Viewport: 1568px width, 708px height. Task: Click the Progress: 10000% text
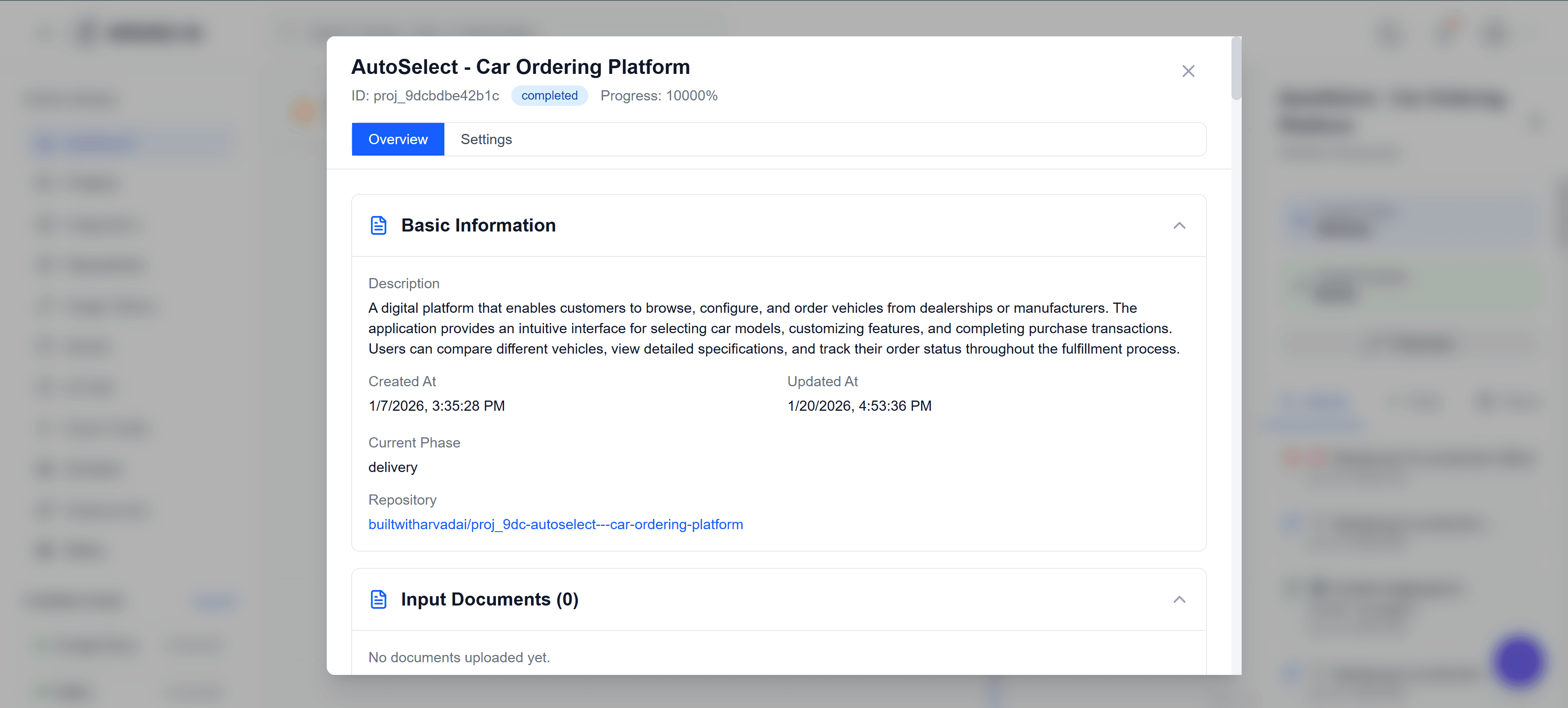658,96
